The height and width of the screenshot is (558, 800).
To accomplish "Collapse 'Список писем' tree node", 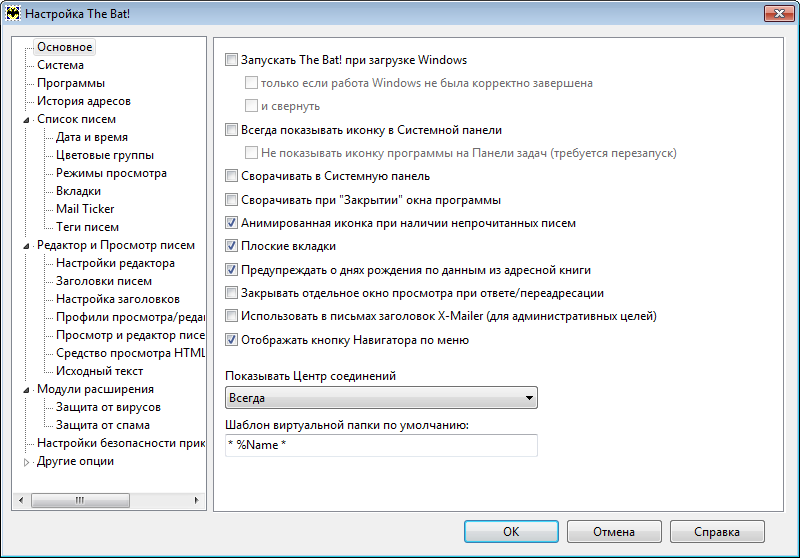I will pyautogui.click(x=27, y=120).
